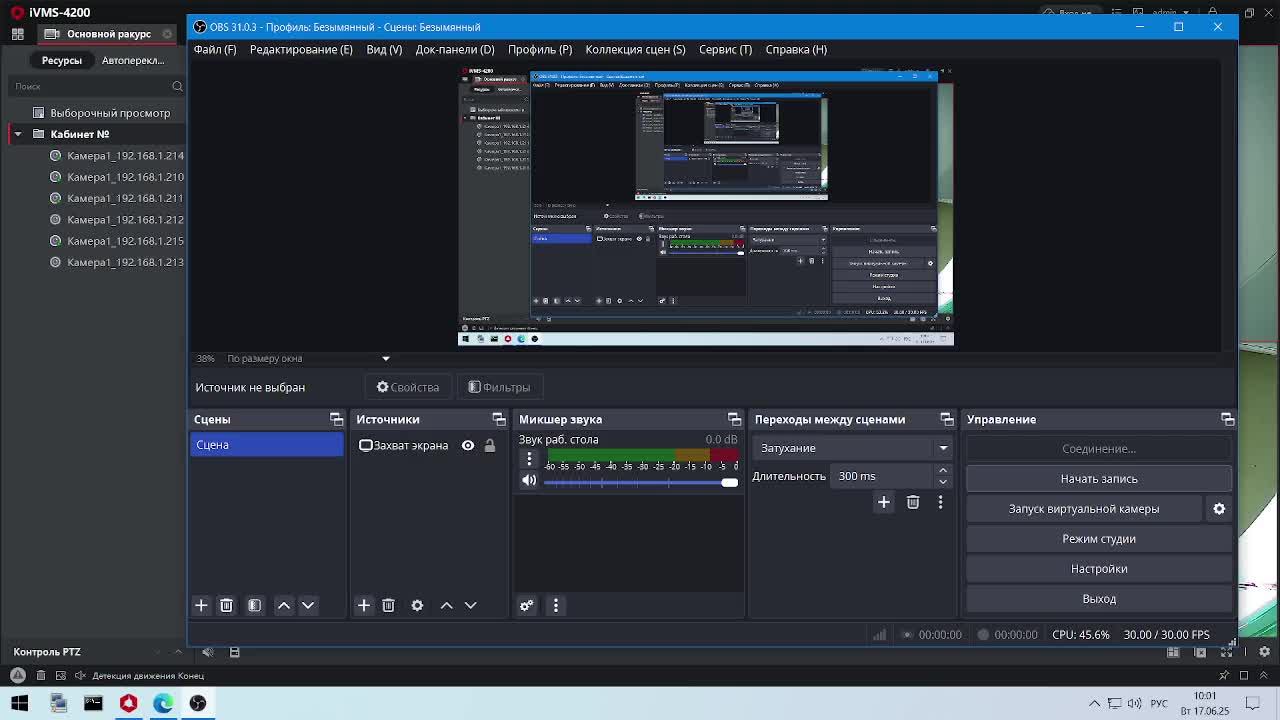Image resolution: width=1280 pixels, height=720 pixels.
Task: Open the Коллекция сцен (S) menu
Action: click(x=635, y=49)
